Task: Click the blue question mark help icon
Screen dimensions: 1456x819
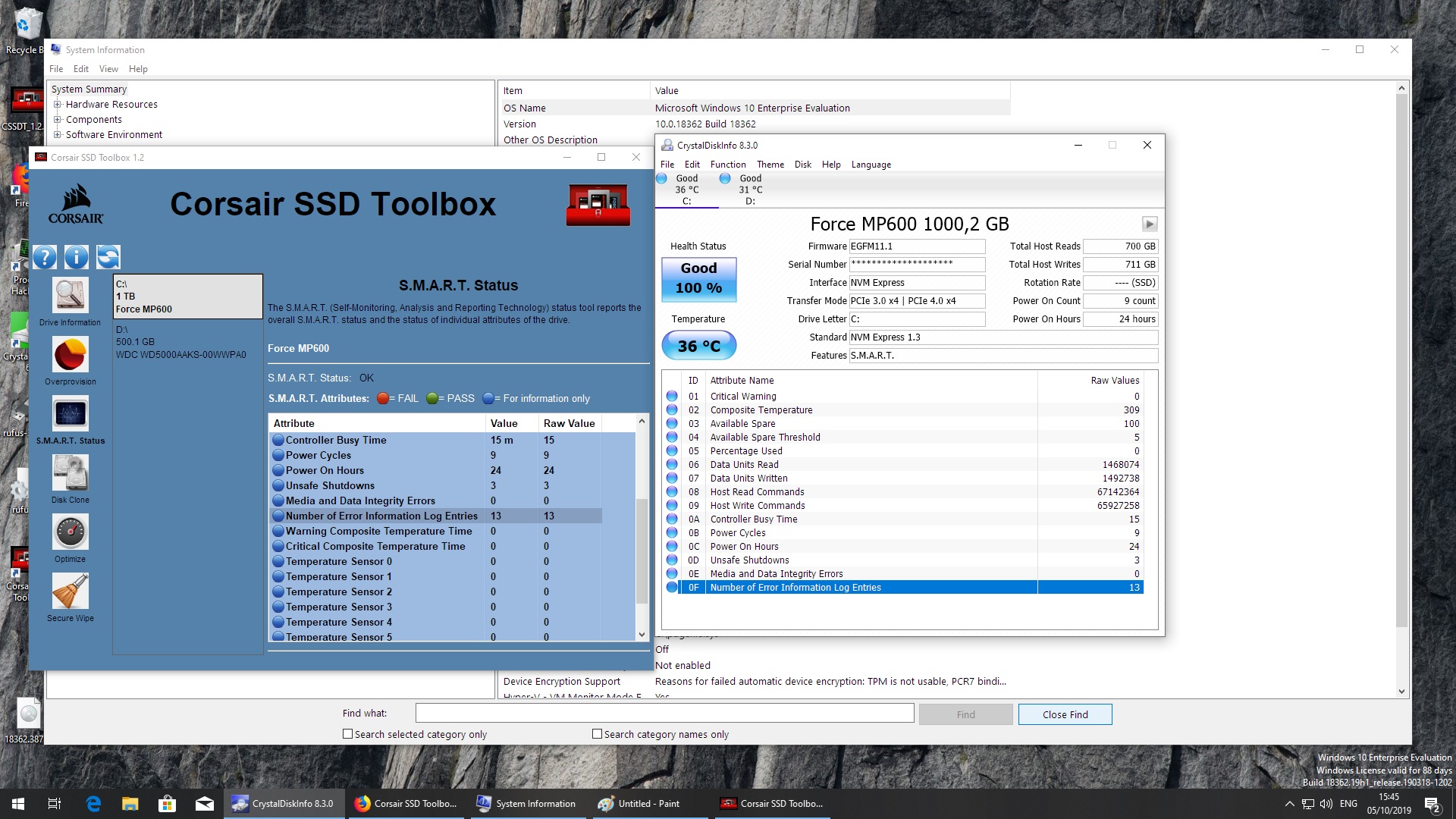Action: click(45, 257)
